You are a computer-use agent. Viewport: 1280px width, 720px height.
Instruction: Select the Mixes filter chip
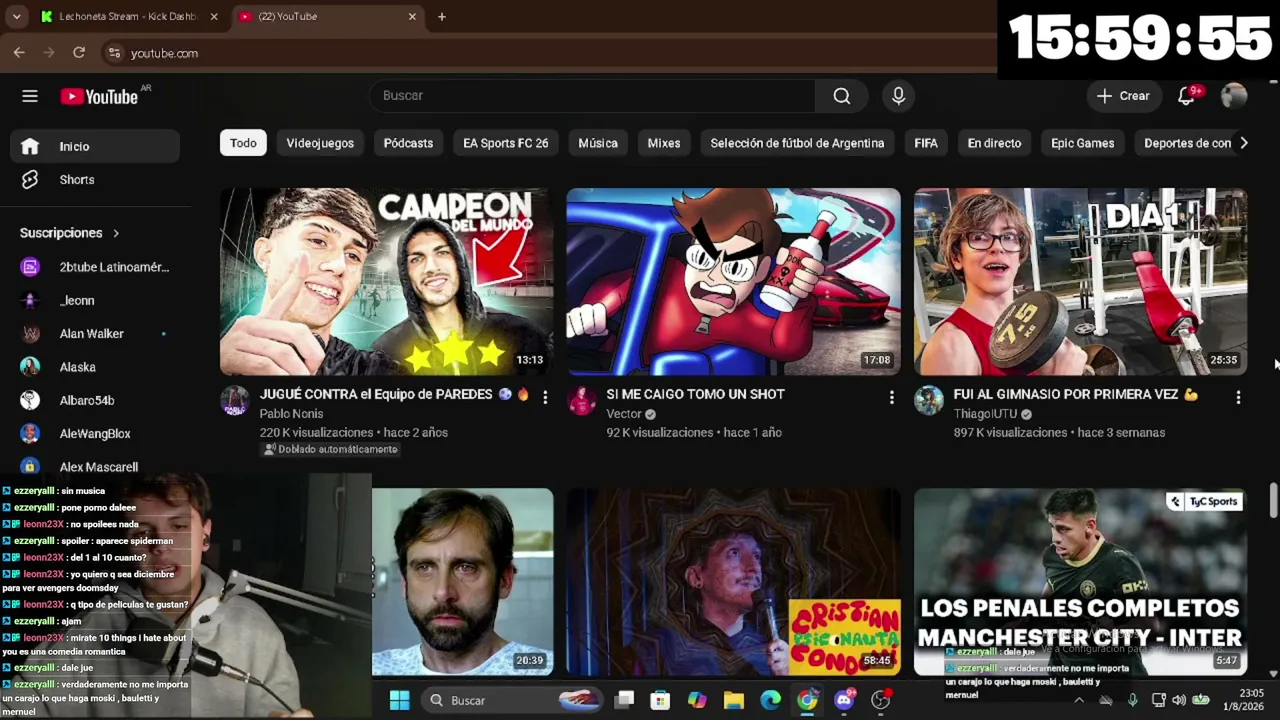(x=664, y=143)
